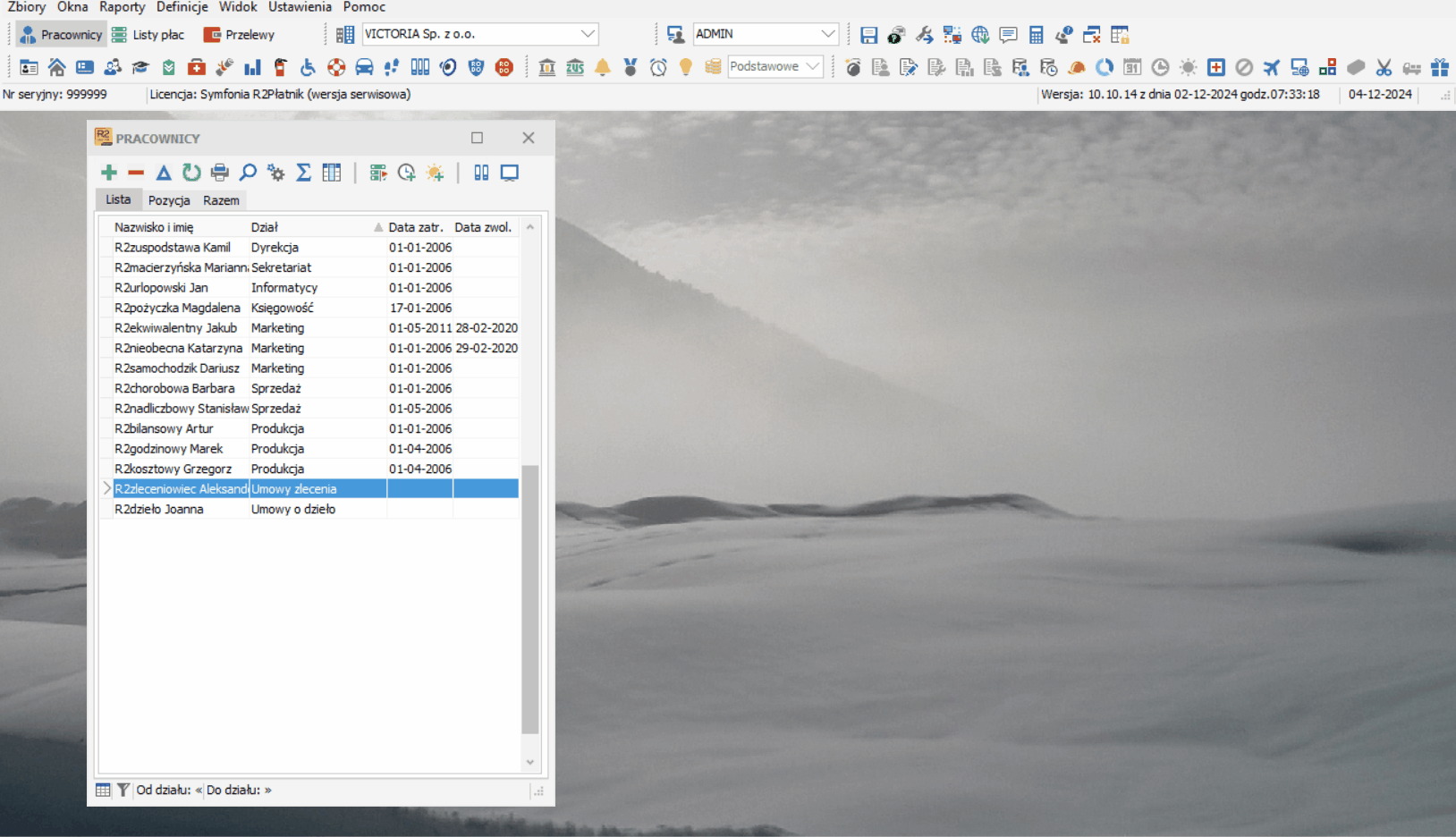Click the Dział column sort arrow
The height and width of the screenshot is (837, 1456).
(x=378, y=227)
